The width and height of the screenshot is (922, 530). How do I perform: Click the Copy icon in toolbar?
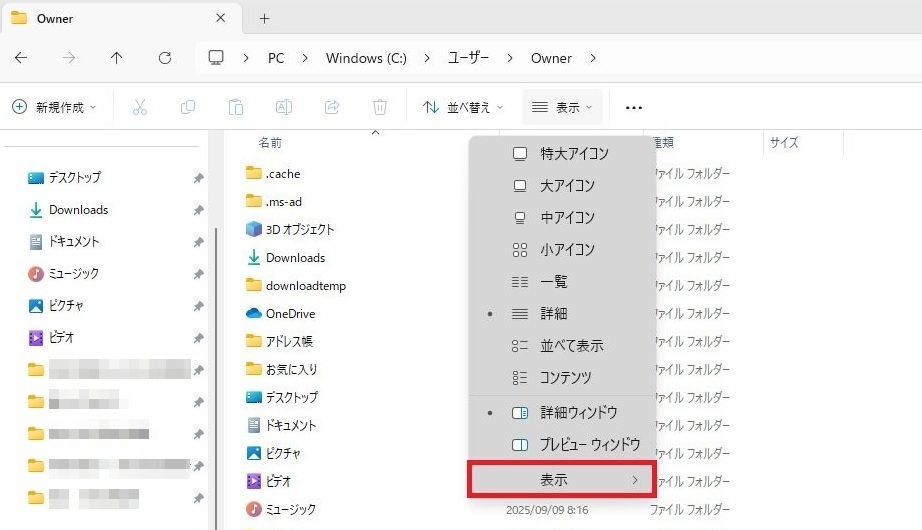tap(188, 107)
